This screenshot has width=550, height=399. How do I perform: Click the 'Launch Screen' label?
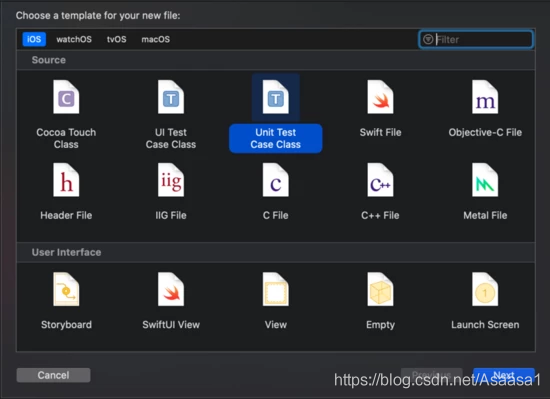click(485, 325)
